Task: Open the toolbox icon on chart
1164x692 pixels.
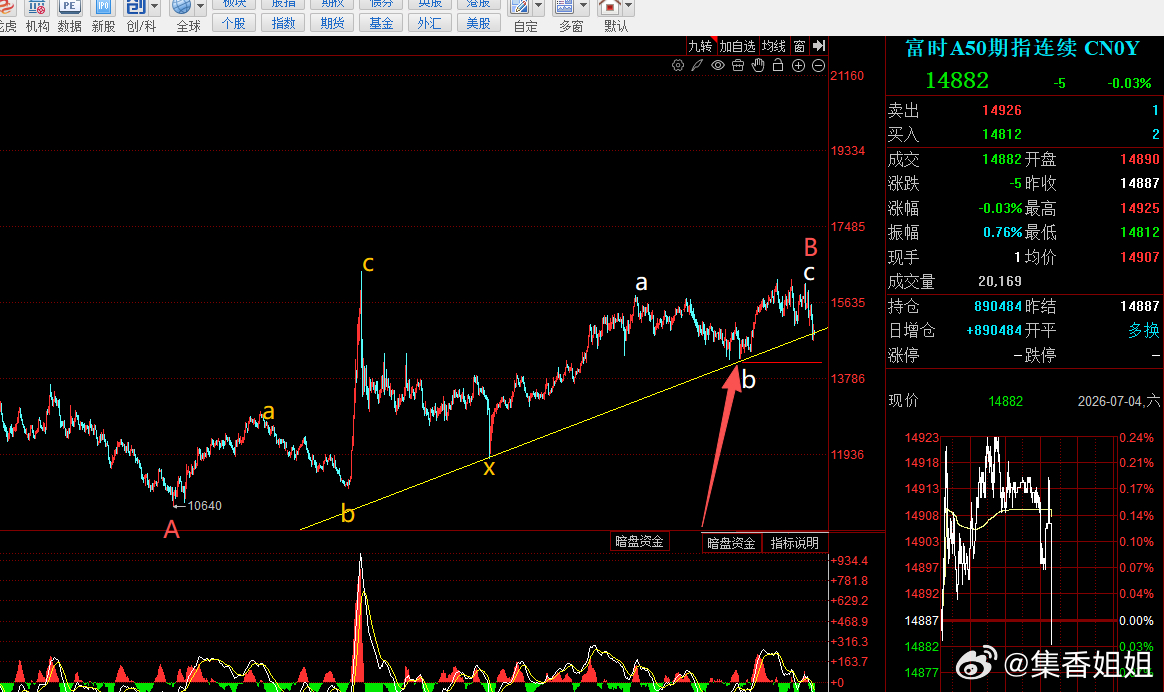Action: pyautogui.click(x=738, y=65)
